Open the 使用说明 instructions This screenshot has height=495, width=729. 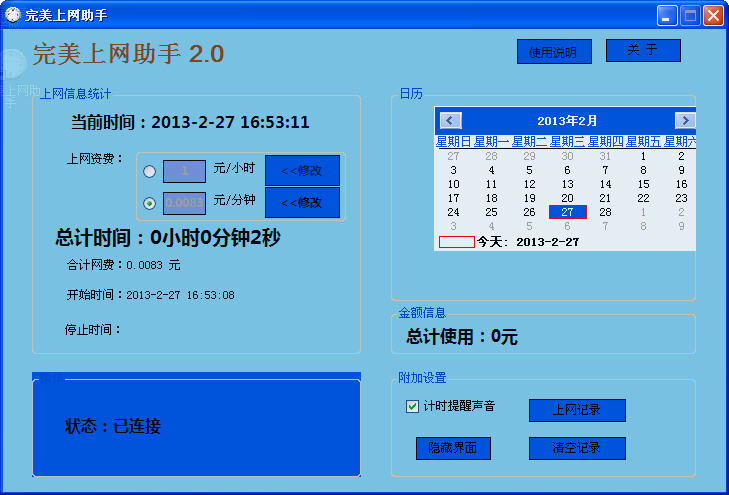[x=554, y=52]
